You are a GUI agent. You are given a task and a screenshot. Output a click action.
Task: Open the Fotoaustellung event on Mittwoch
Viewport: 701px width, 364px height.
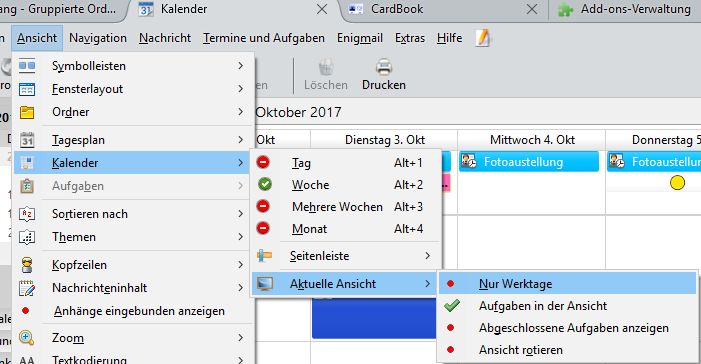(529, 161)
